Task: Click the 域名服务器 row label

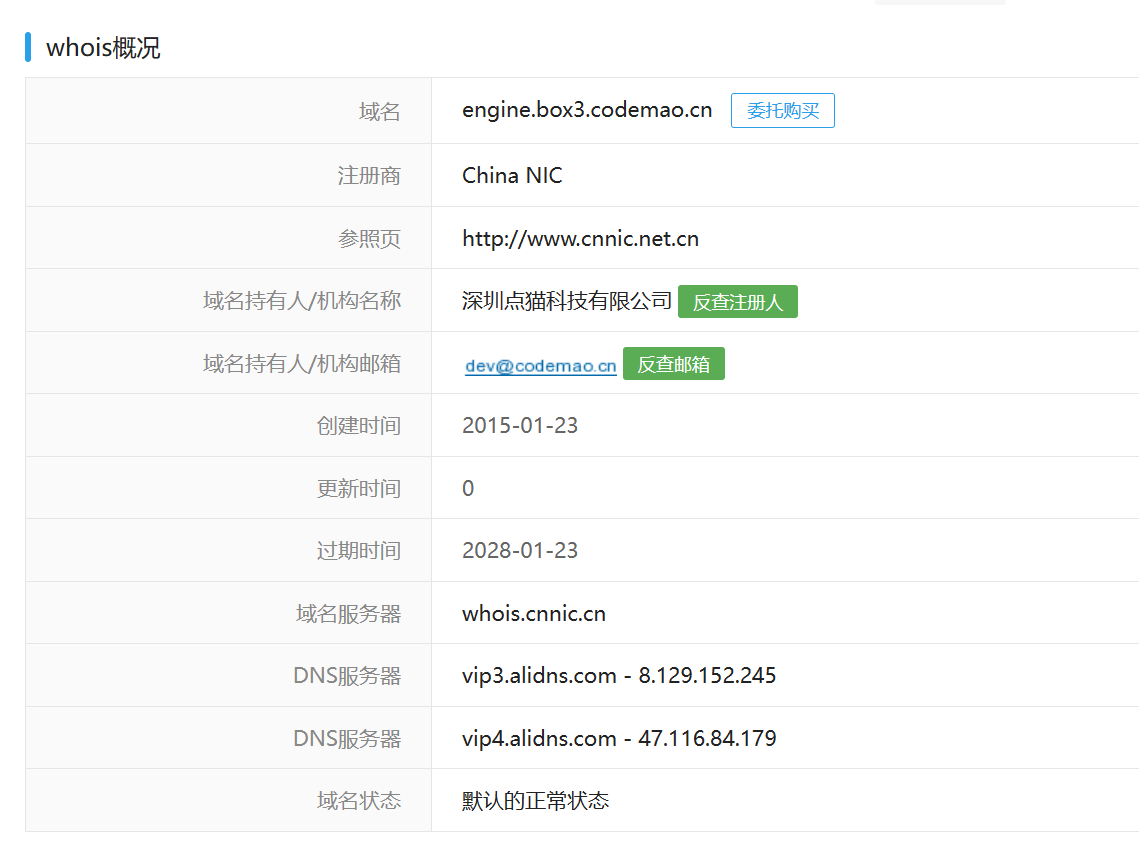Action: click(348, 614)
